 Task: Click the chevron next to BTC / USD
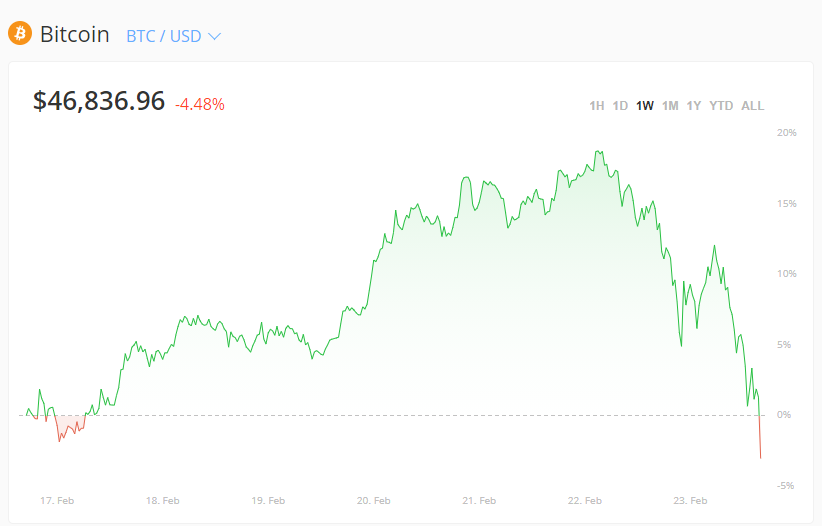coord(214,36)
